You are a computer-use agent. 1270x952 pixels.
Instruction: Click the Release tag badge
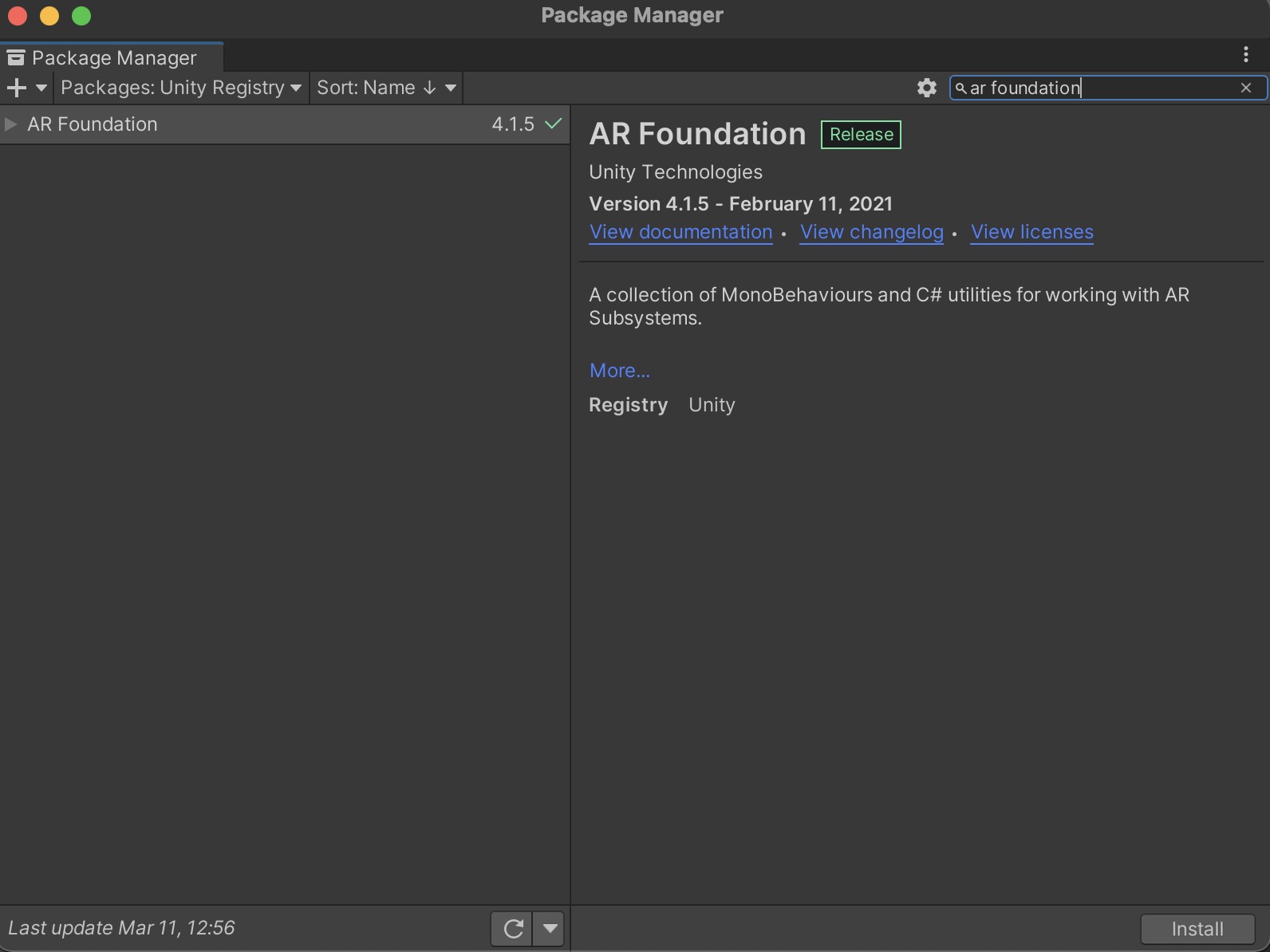click(x=861, y=135)
